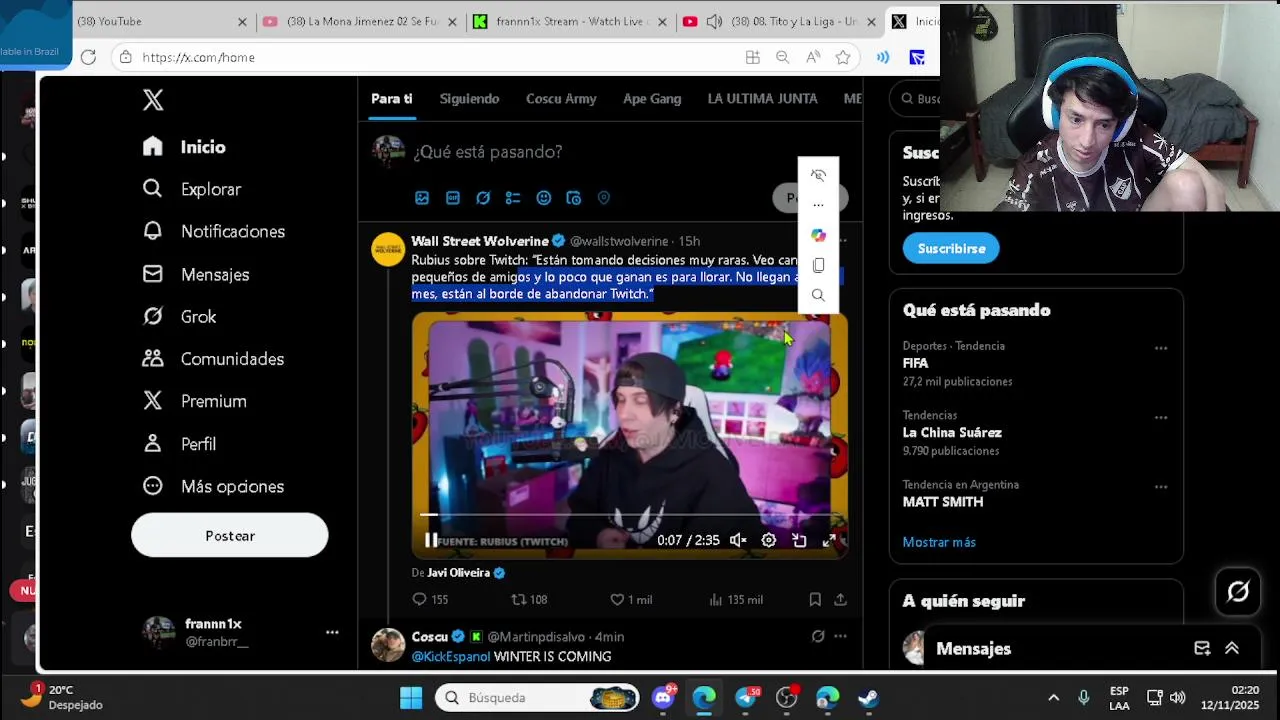This screenshot has width=1280, height=720.
Task: Add location tag in the composer
Action: point(603,198)
